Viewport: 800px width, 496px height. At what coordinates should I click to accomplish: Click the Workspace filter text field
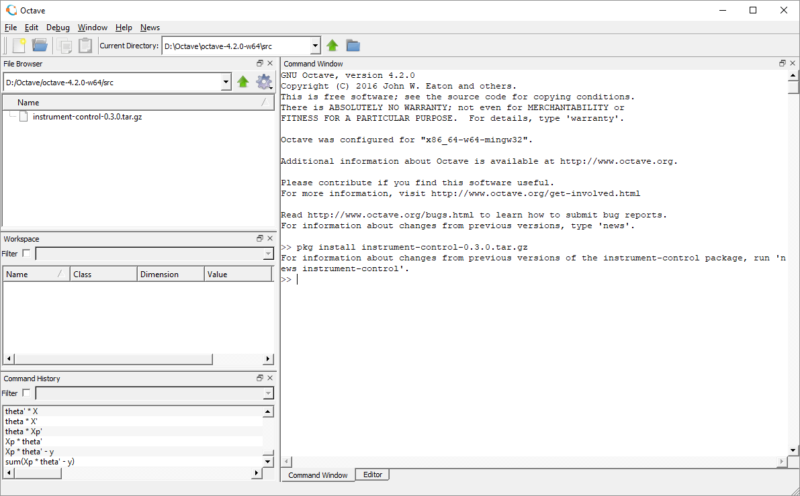pyautogui.click(x=150, y=254)
